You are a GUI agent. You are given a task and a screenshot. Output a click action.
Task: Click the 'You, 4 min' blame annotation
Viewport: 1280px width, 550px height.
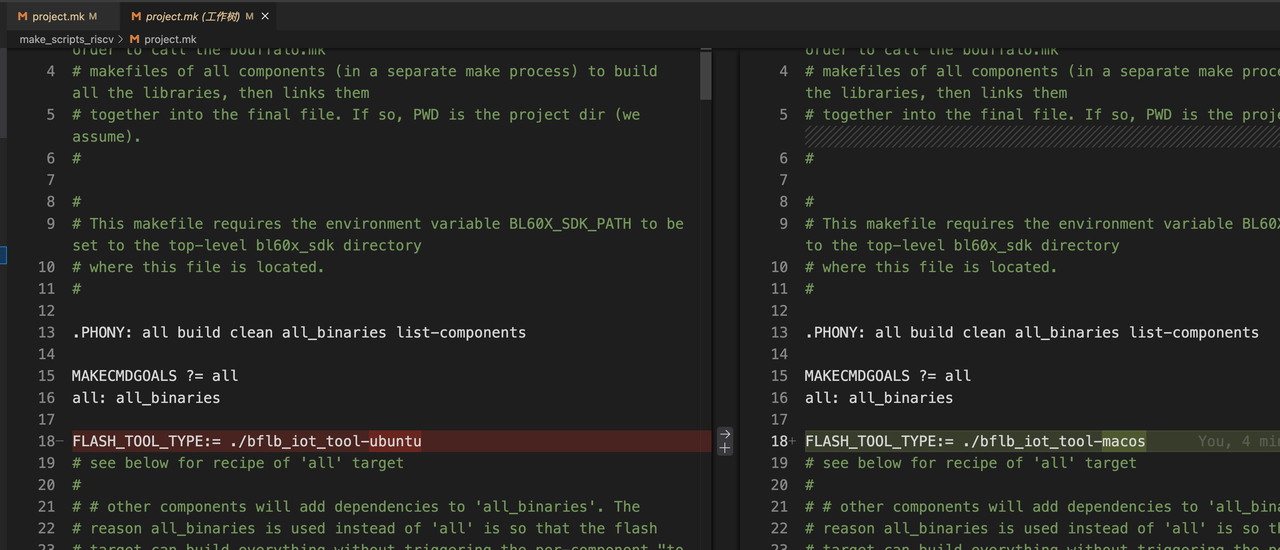click(1238, 441)
